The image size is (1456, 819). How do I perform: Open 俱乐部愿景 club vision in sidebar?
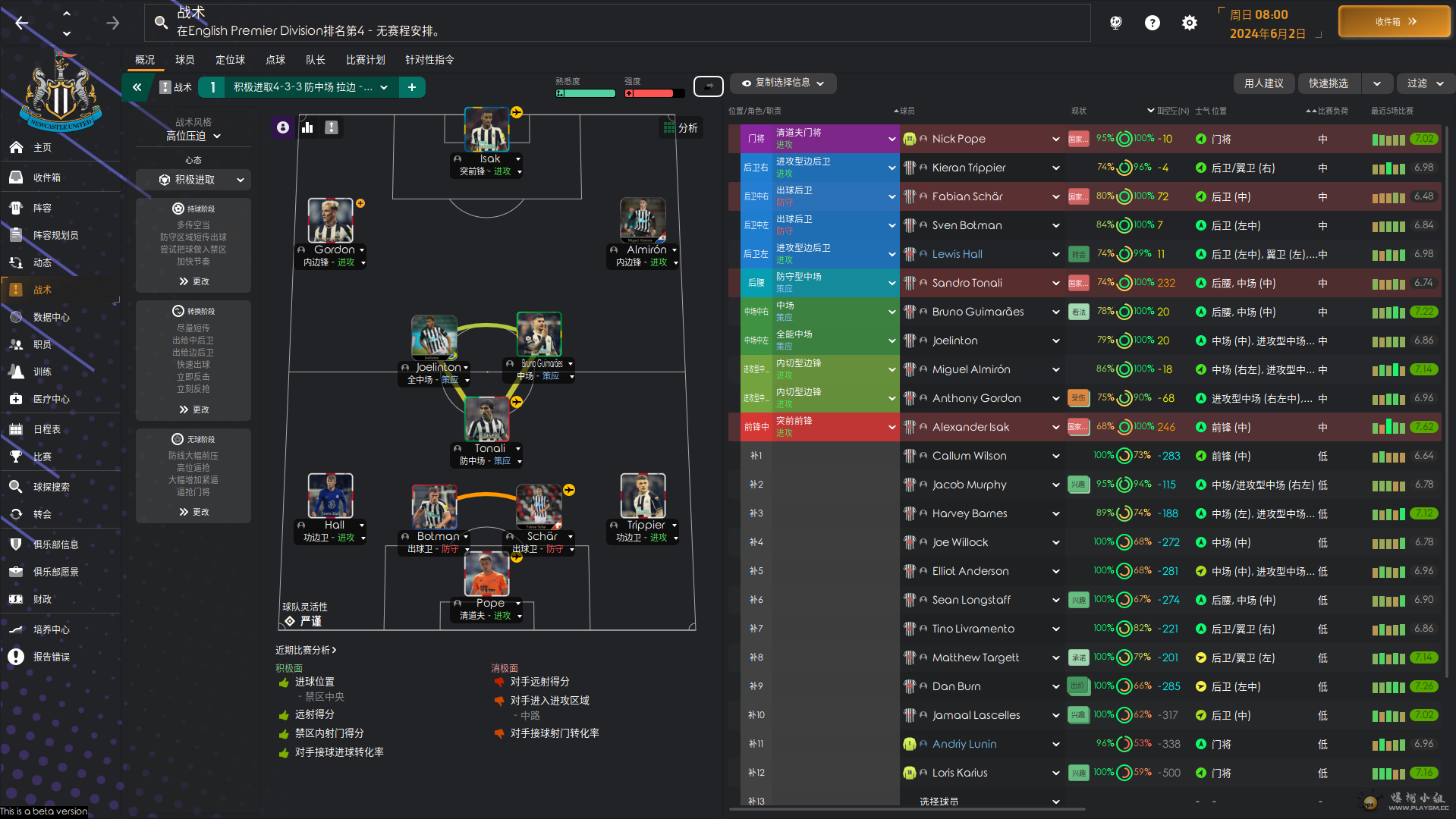[x=56, y=572]
